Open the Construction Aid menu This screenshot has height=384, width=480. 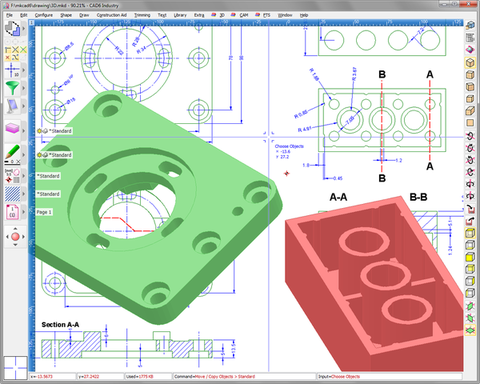112,15
